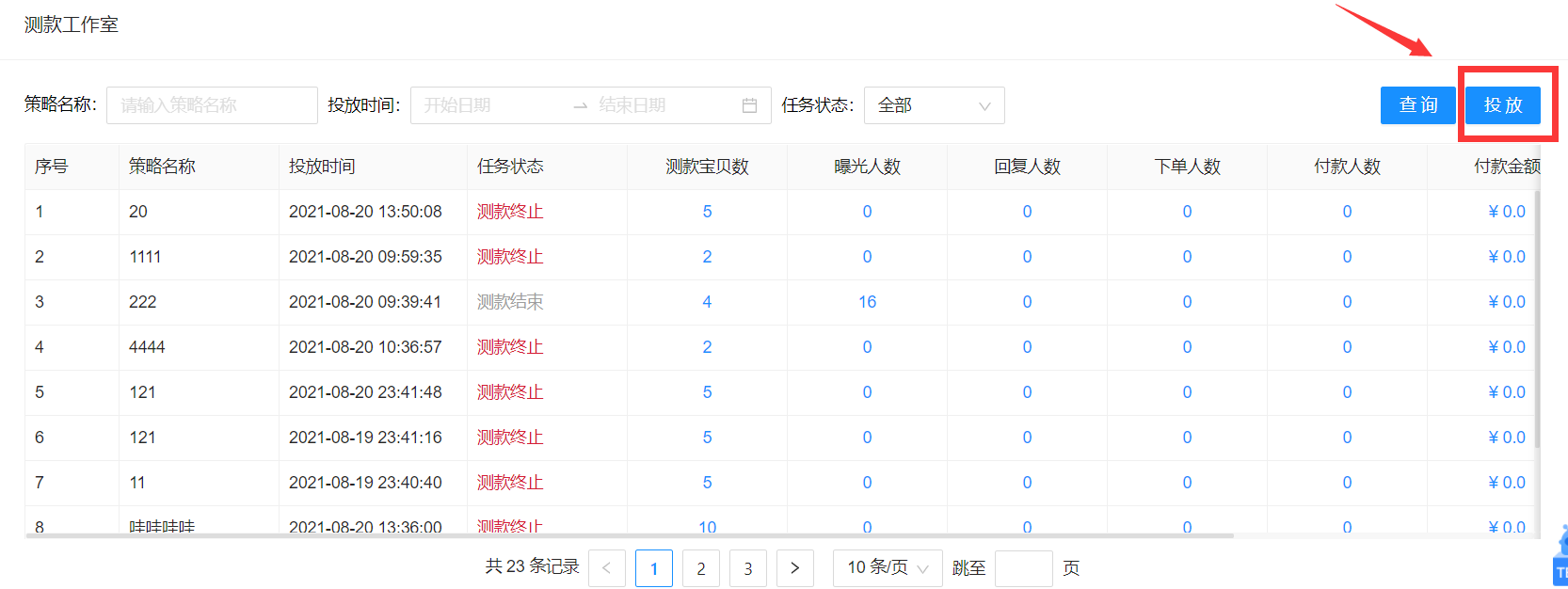
Task: Open 测款宝贝数 link 5 for strategy 20
Action: point(707,212)
